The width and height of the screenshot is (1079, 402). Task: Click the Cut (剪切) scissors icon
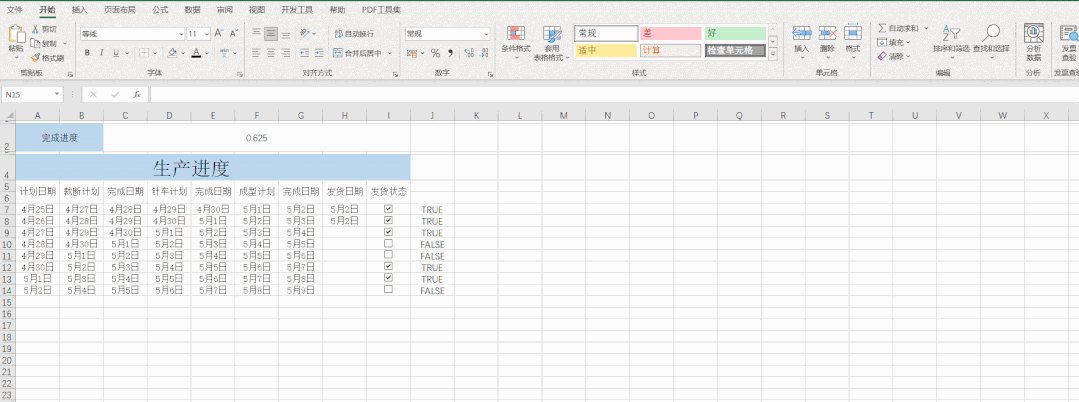click(x=35, y=29)
